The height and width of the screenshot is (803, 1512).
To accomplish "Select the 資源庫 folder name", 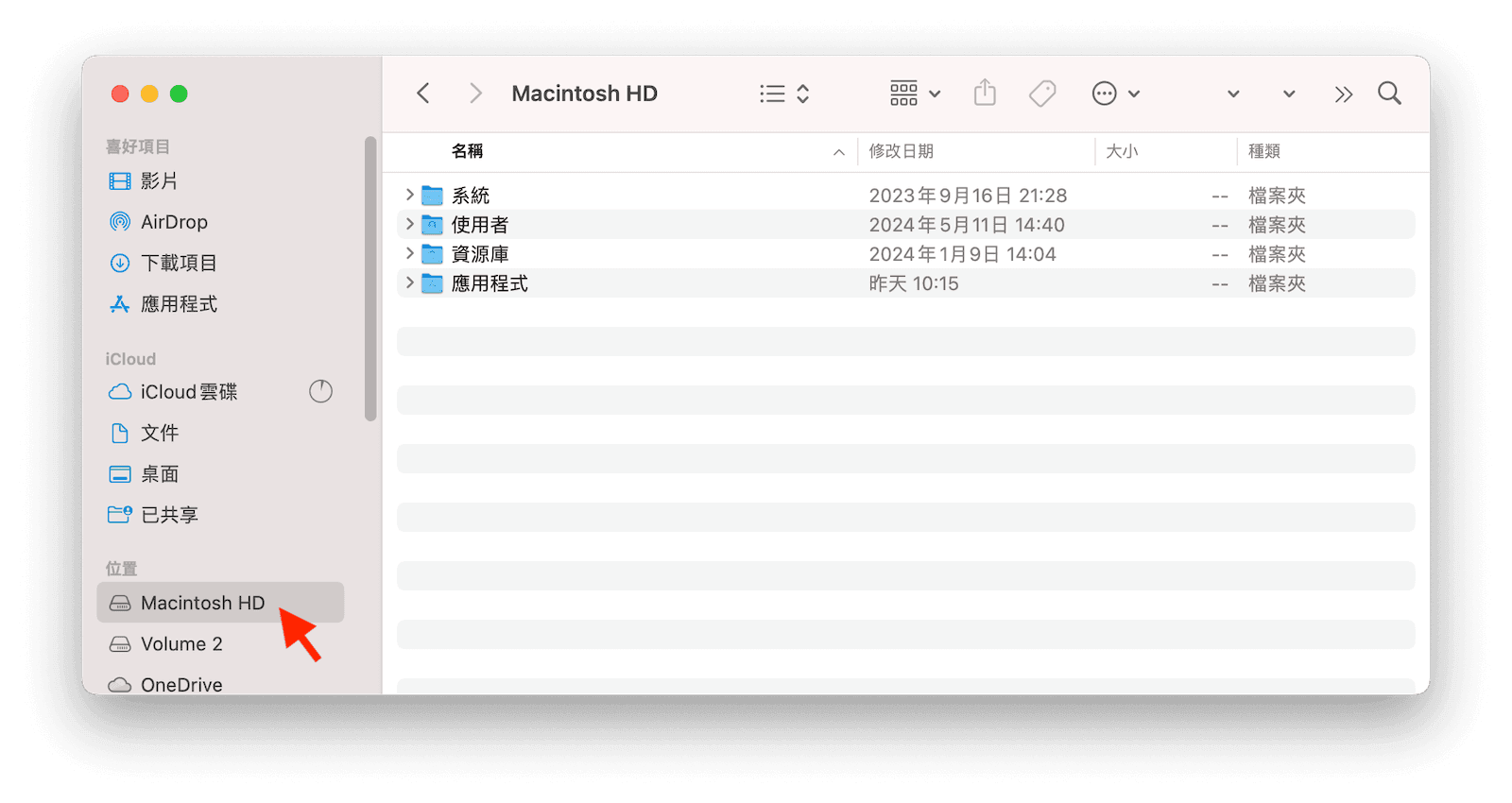I will pos(480,254).
